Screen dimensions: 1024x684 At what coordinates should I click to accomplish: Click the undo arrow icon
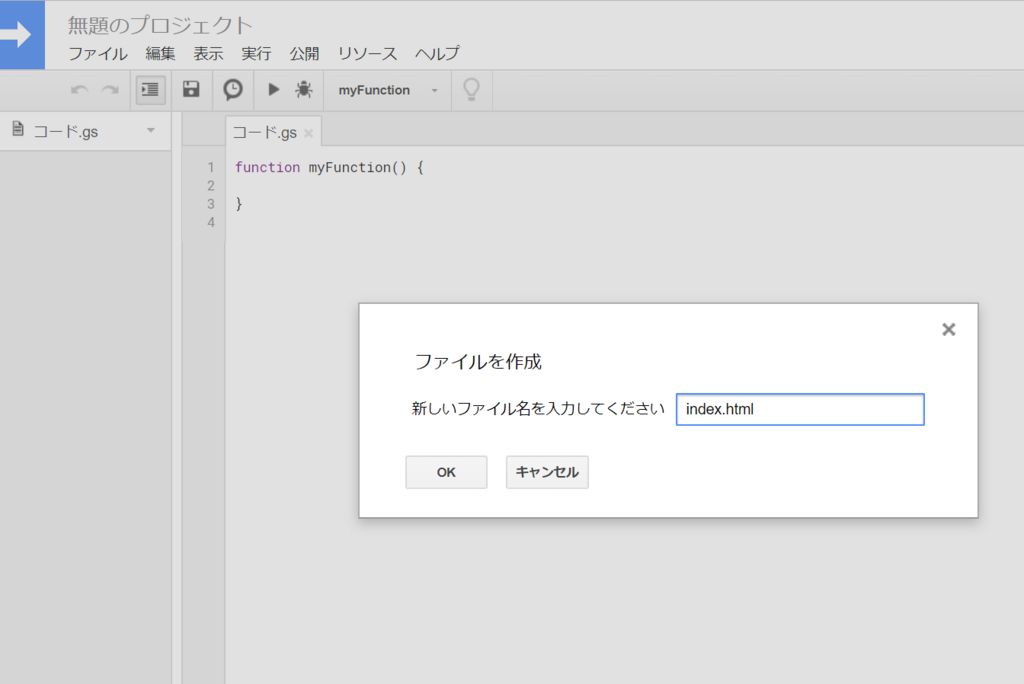click(79, 90)
